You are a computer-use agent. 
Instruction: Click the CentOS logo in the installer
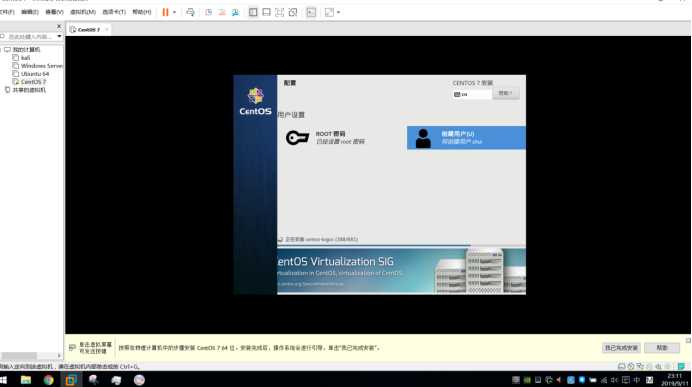point(256,101)
